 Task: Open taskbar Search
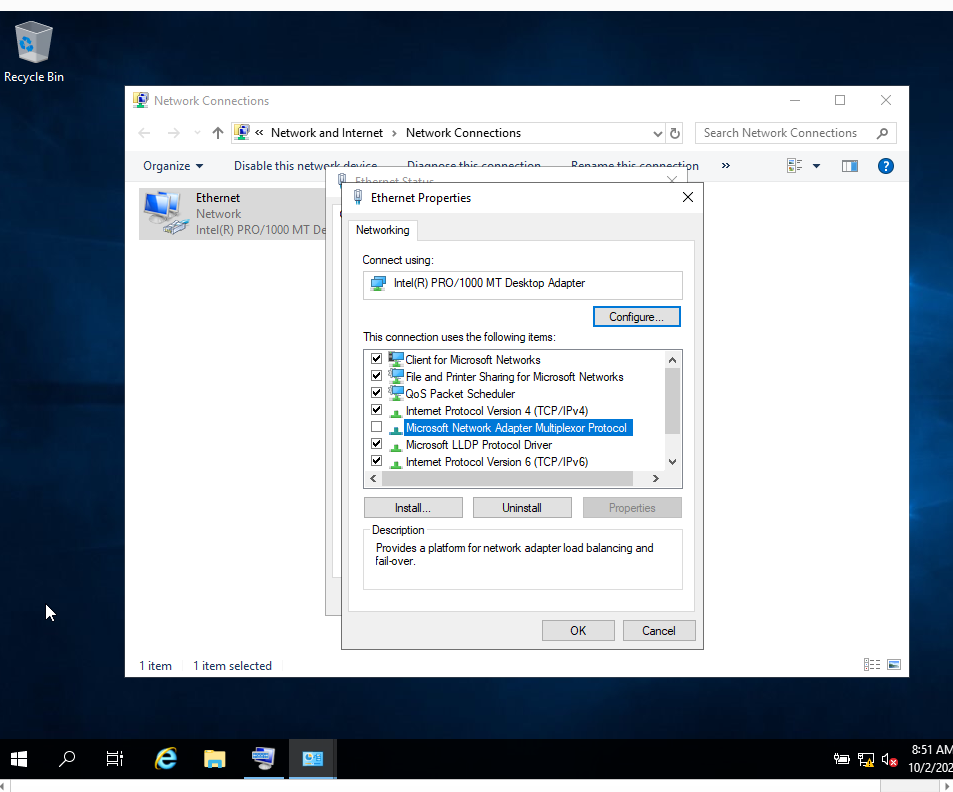coord(67,759)
